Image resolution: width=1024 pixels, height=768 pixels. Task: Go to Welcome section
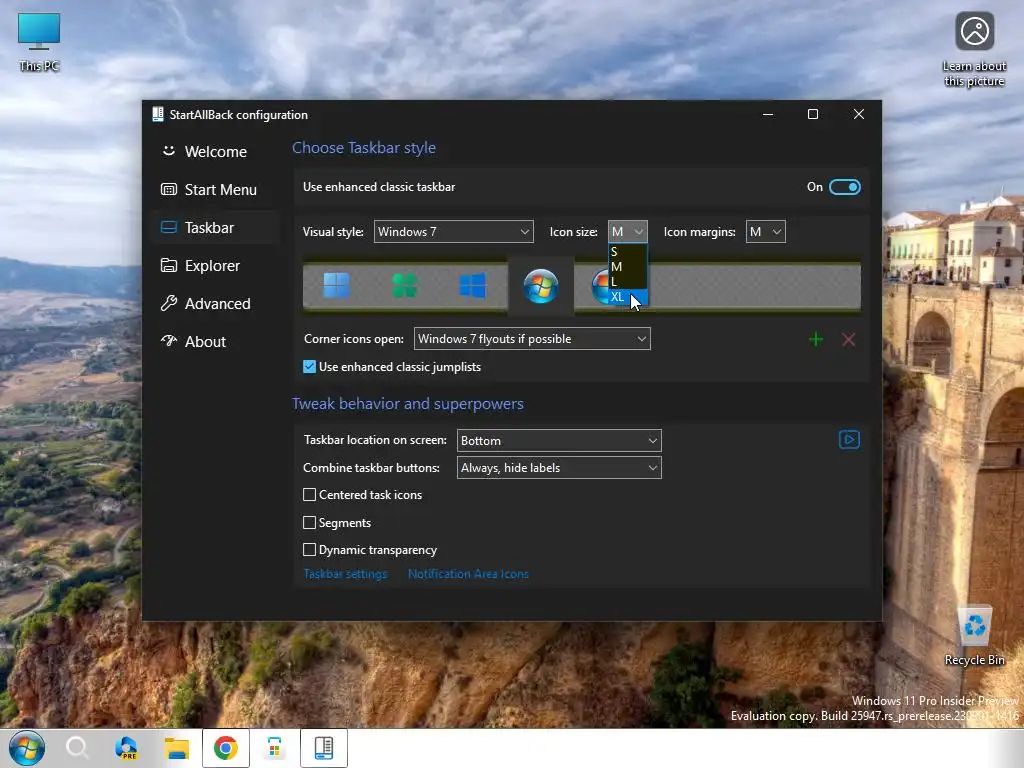coord(215,152)
